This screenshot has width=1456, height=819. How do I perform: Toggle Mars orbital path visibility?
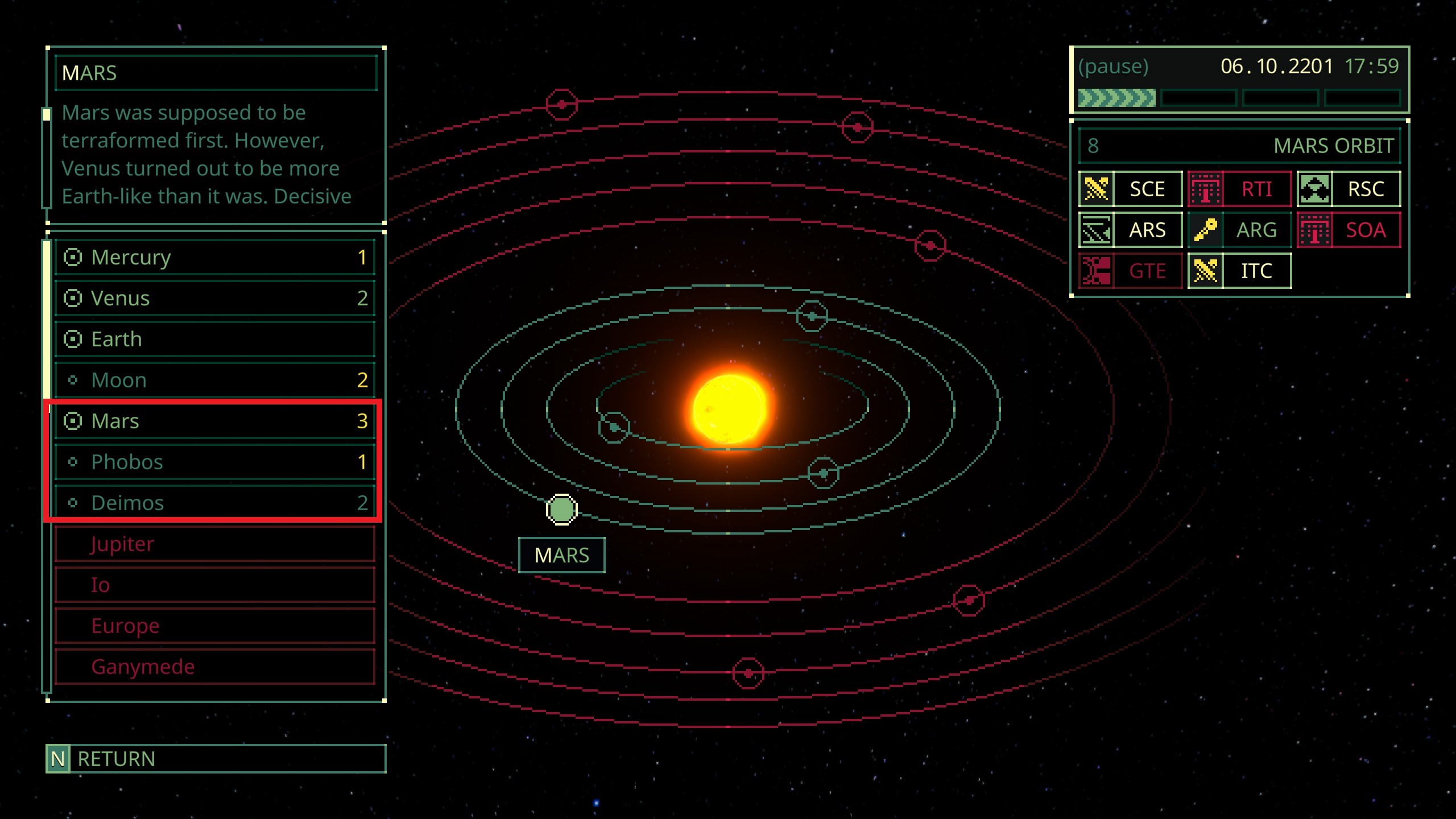[71, 420]
